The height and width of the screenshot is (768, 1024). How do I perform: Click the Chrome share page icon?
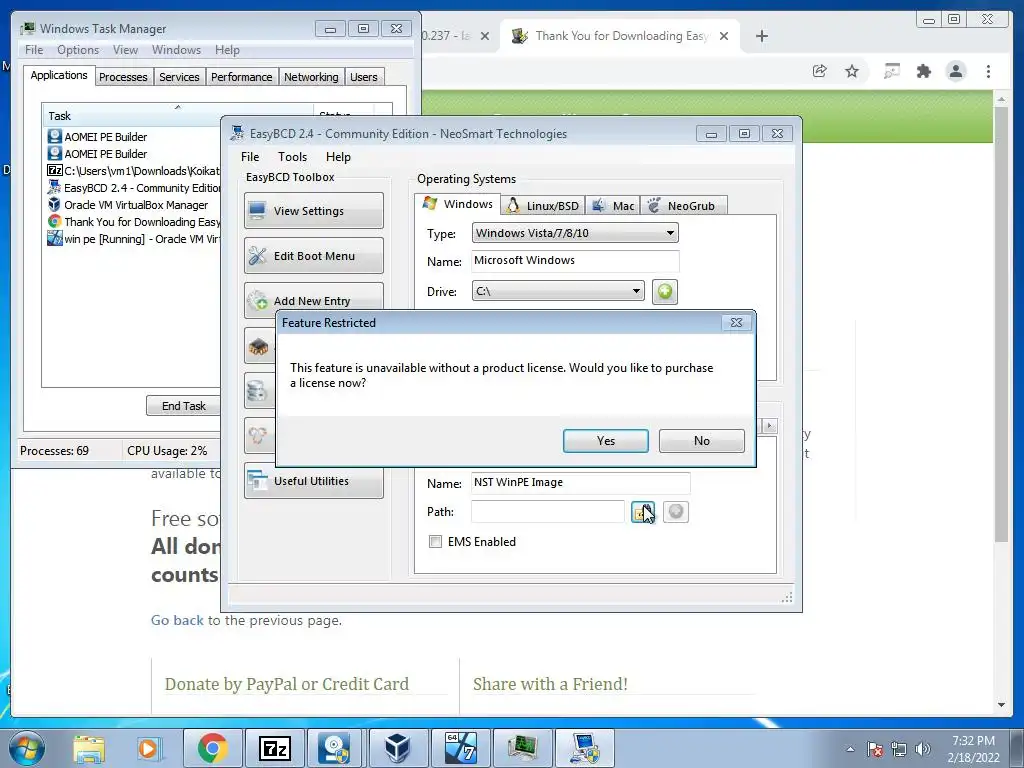(820, 71)
